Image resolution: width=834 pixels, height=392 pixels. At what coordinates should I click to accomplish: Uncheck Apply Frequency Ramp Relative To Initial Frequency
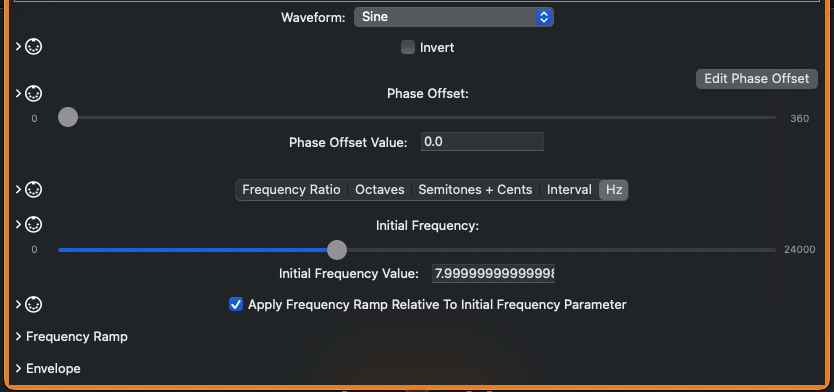click(x=236, y=305)
